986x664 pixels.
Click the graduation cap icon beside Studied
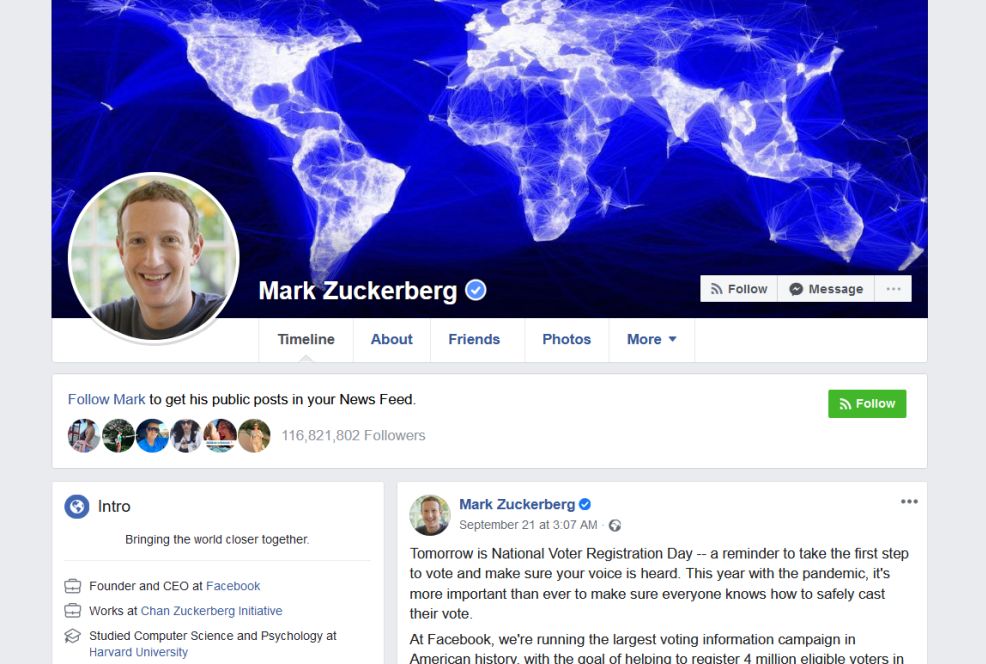(73, 636)
